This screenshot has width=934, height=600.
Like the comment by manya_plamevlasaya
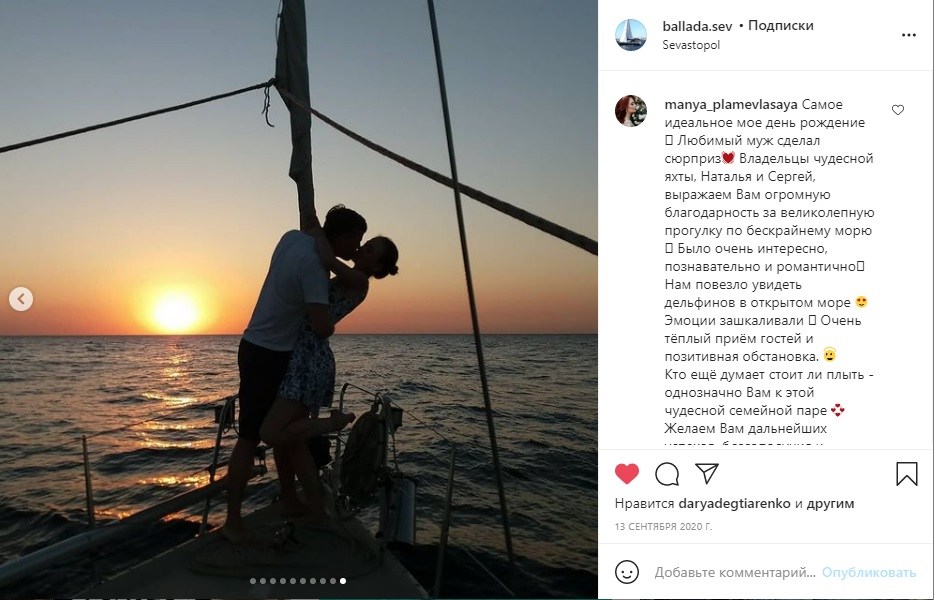click(x=897, y=110)
